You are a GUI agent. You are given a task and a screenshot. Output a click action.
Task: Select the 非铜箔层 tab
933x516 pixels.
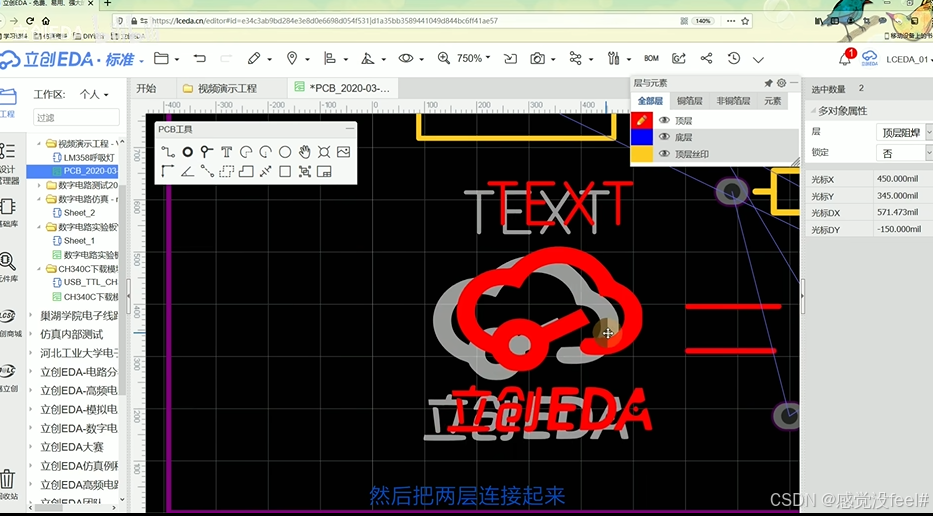[732, 101]
